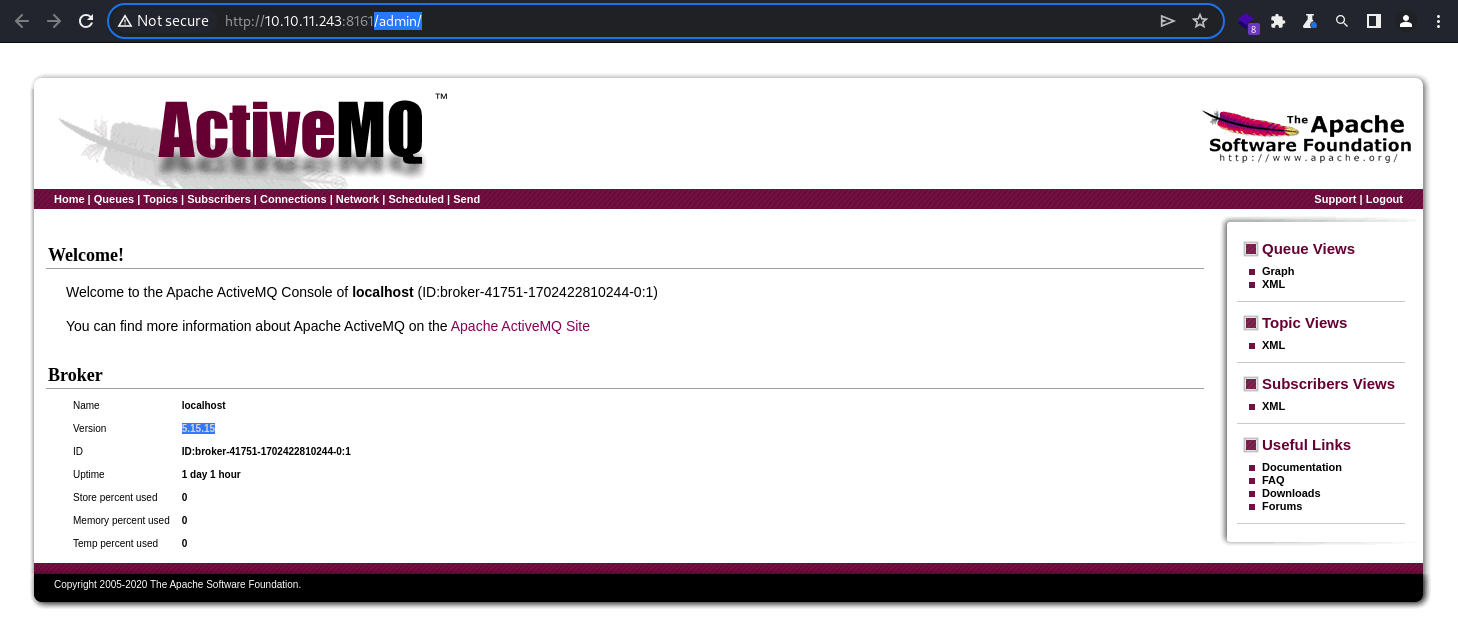Open the Queue Views Graph link

1278,271
